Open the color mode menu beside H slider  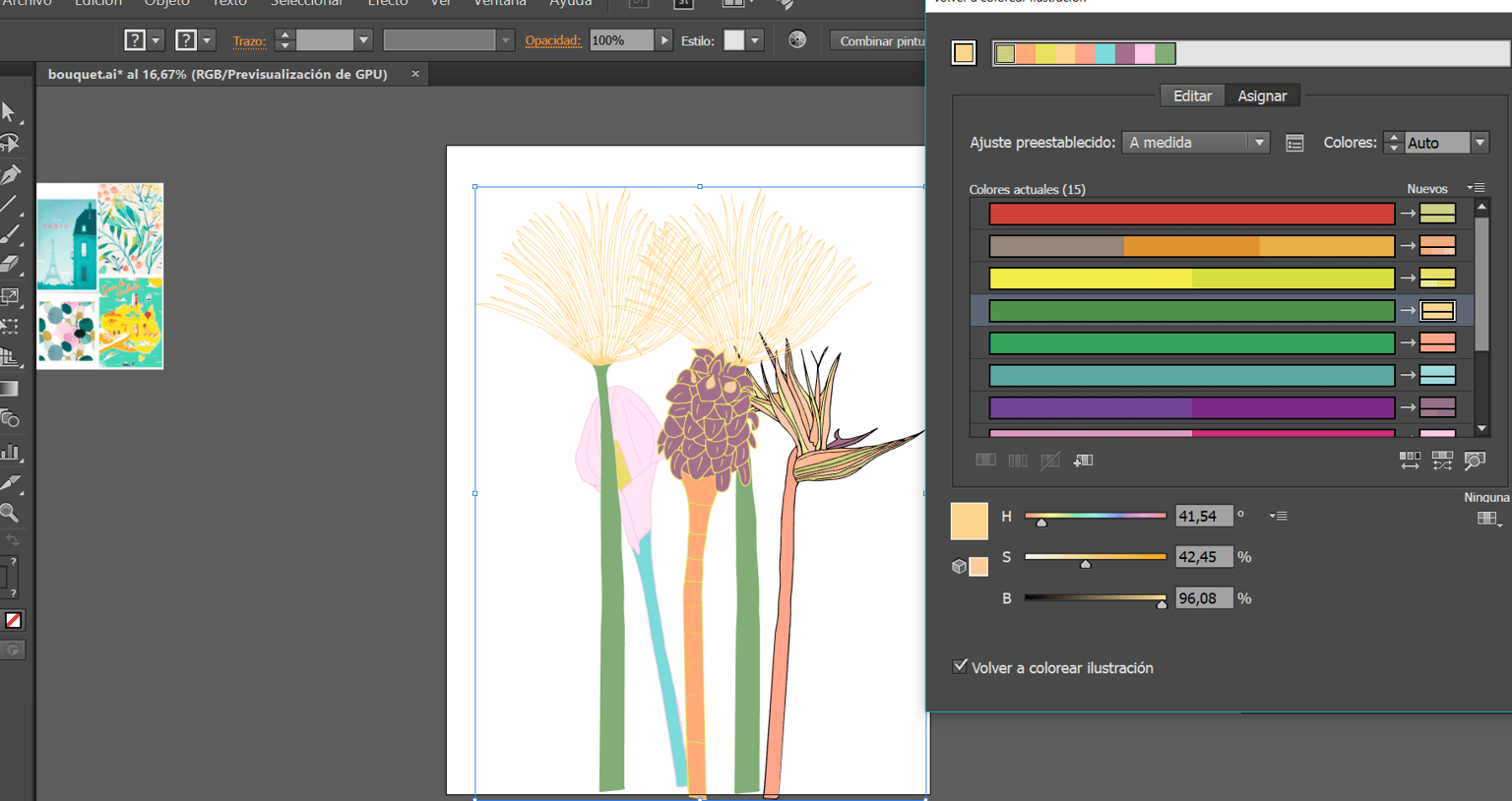1278,516
